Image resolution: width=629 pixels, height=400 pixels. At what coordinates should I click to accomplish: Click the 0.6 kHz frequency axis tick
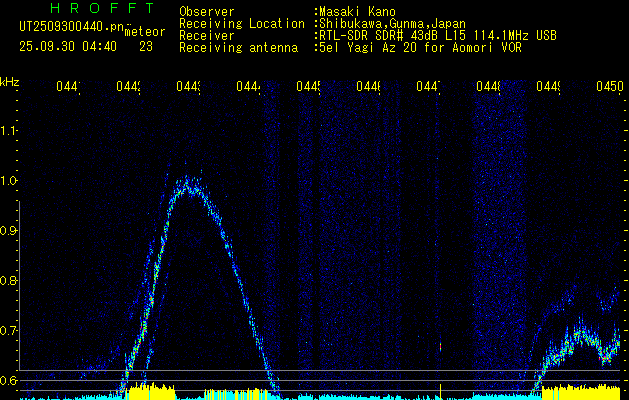(x=9, y=380)
